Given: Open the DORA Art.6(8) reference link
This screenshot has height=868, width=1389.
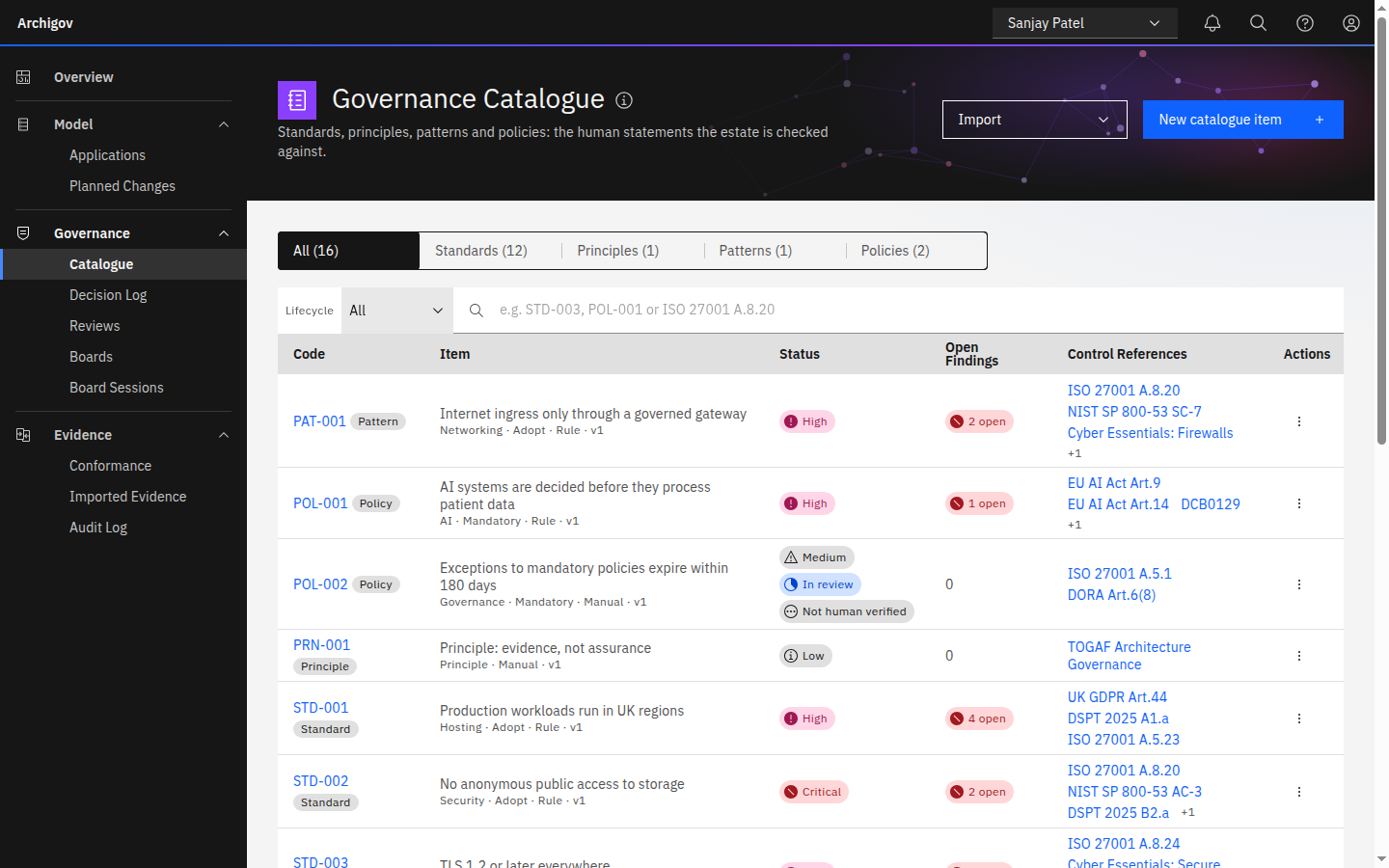Looking at the screenshot, I should (x=1111, y=595).
